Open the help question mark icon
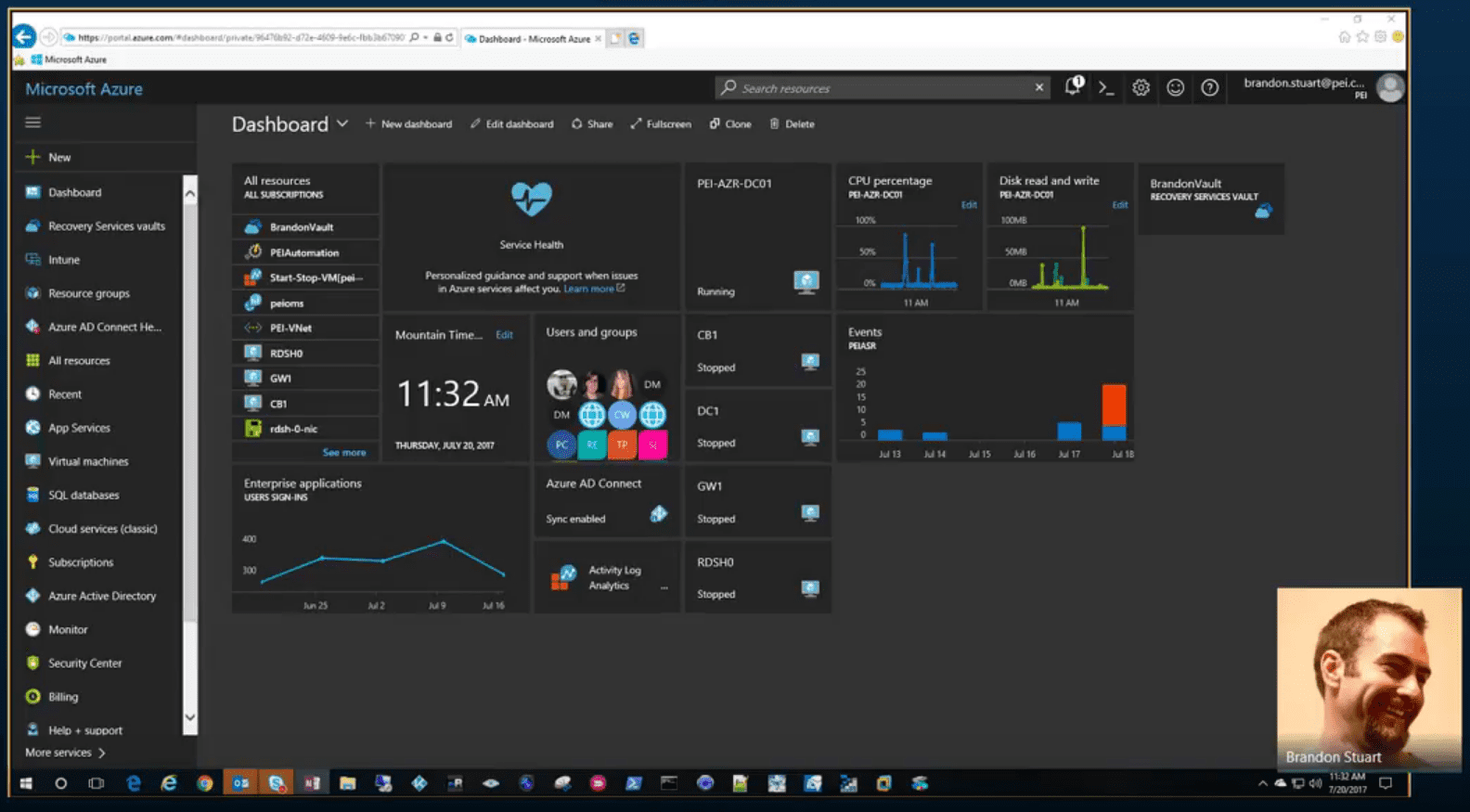This screenshot has width=1470, height=812. [x=1209, y=87]
